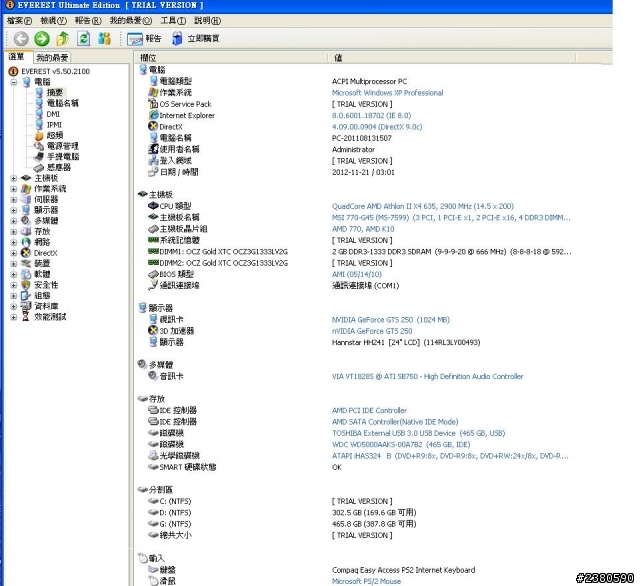Screen dimensions: 640x586
Task: Select IPMI in the tree
Action: coord(54,124)
